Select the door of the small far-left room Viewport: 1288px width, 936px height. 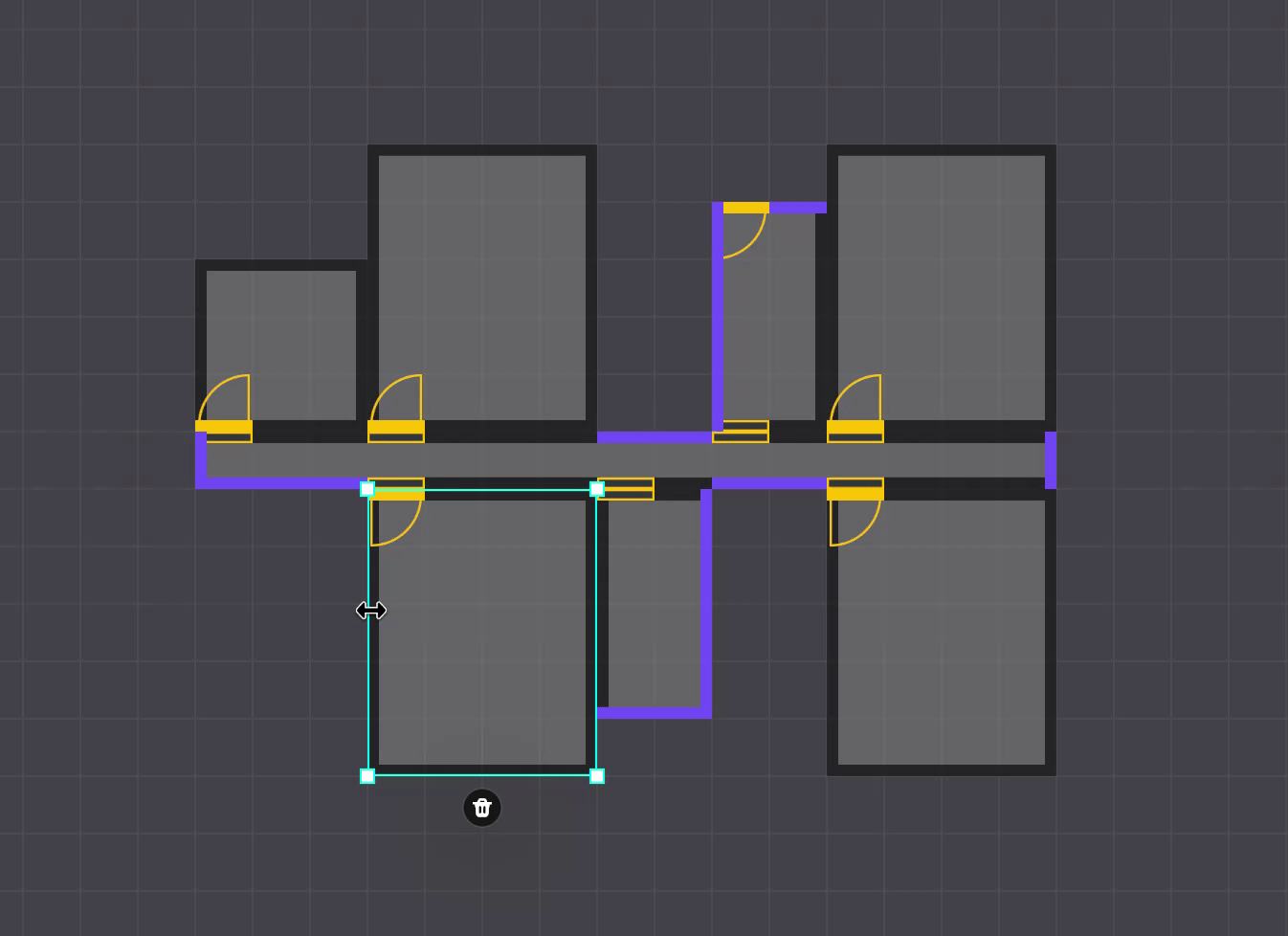[224, 427]
